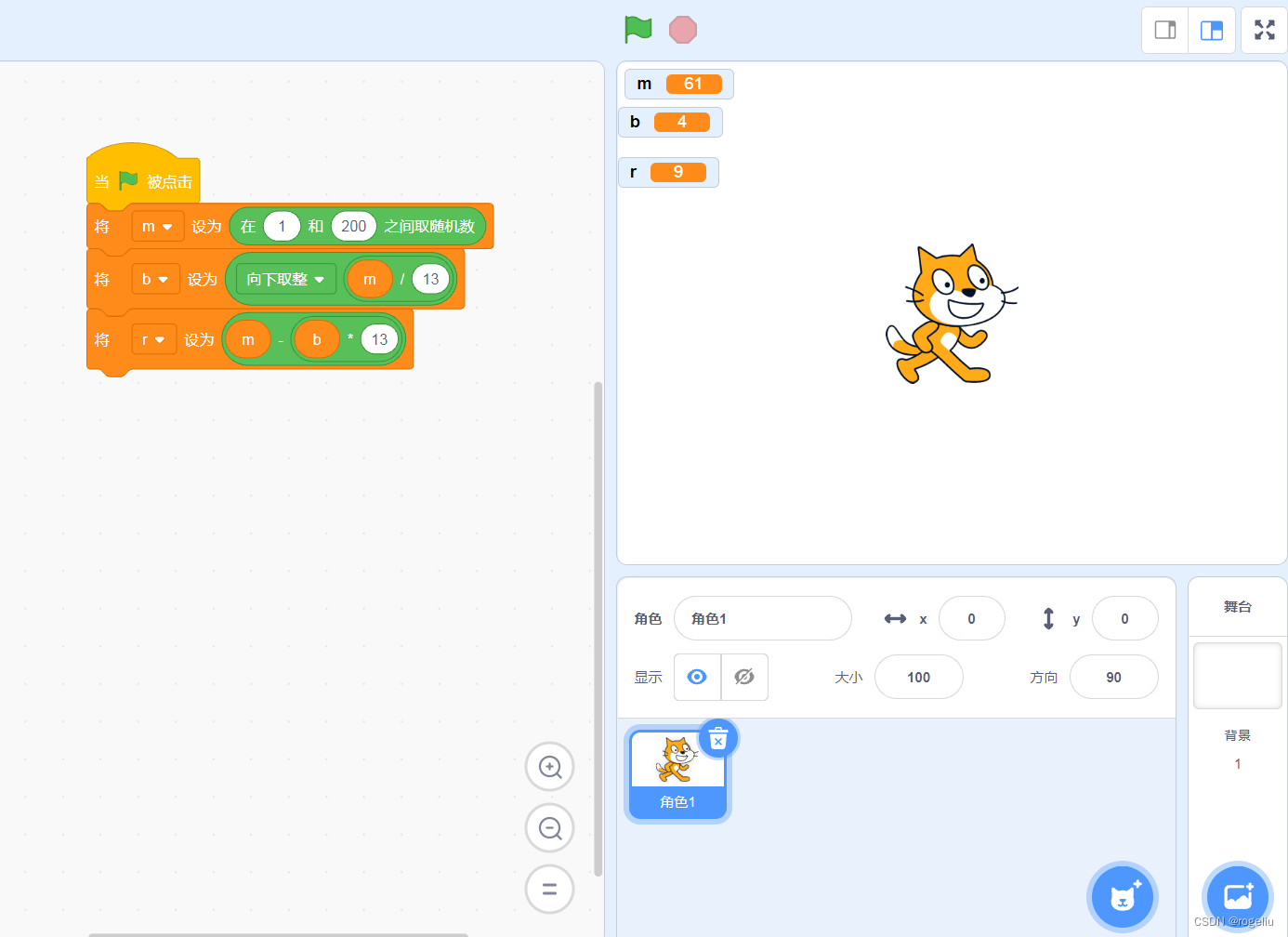Open the choose-a-sprite cat button
This screenshot has width=1288, height=937.
pos(1123,897)
